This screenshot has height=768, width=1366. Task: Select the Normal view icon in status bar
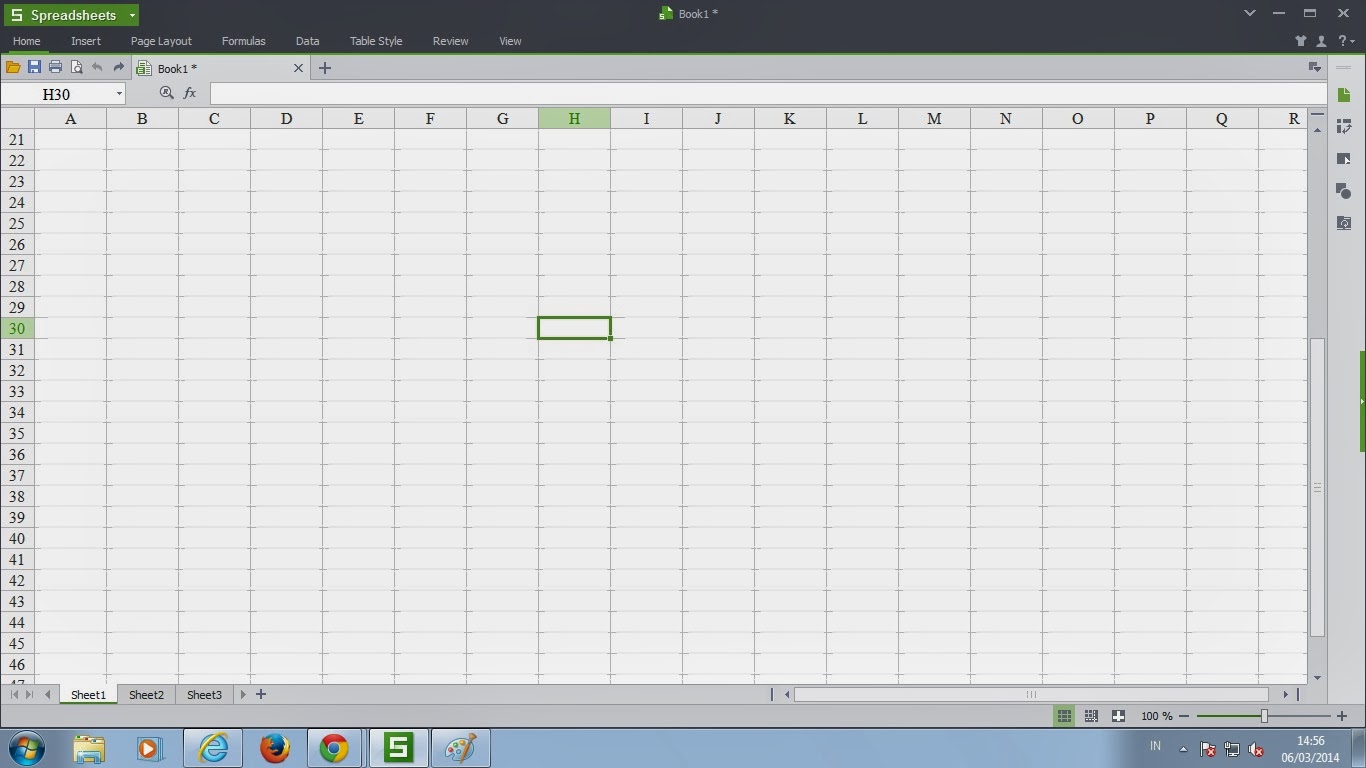click(1063, 716)
